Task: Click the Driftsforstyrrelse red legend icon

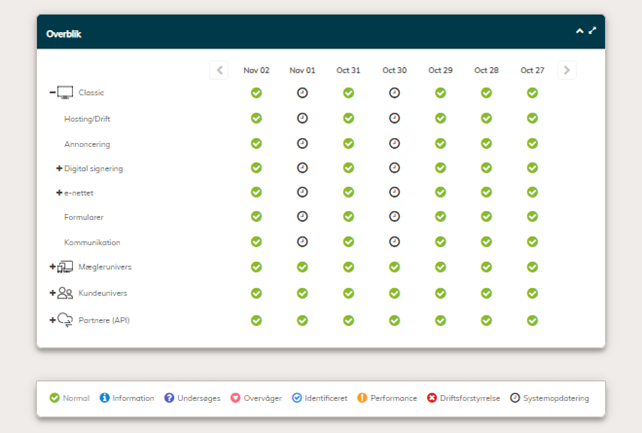Action: [x=432, y=398]
